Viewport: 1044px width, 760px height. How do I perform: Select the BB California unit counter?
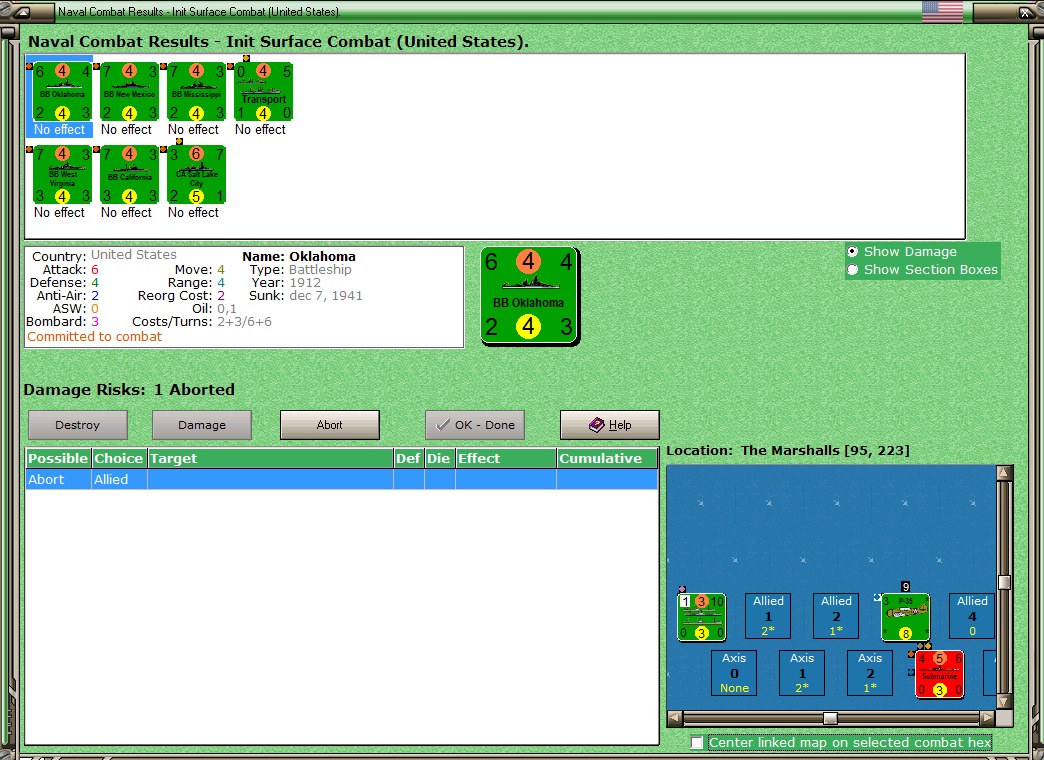pos(129,175)
